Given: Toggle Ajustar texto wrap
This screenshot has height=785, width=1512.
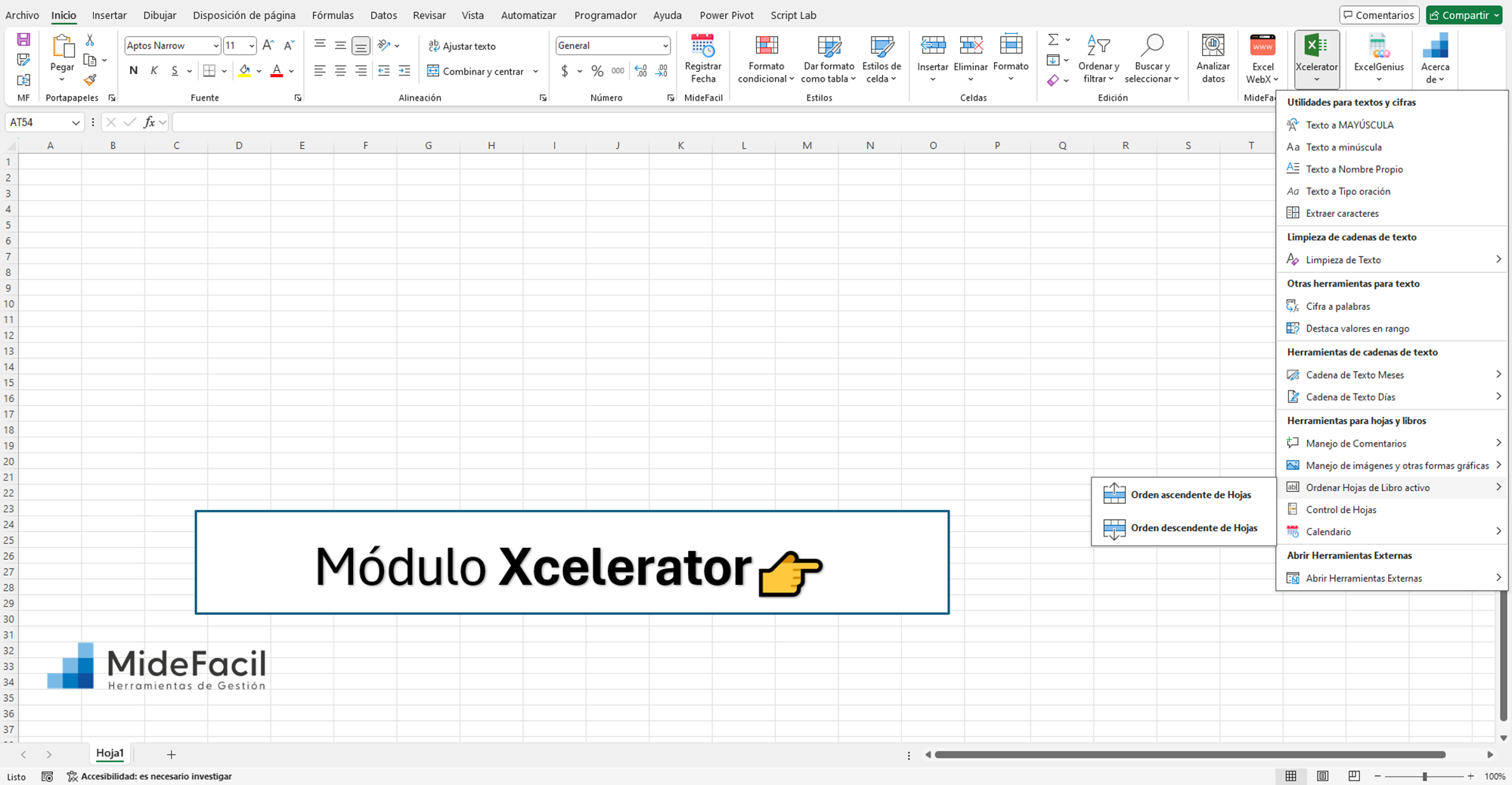Looking at the screenshot, I should [462, 46].
